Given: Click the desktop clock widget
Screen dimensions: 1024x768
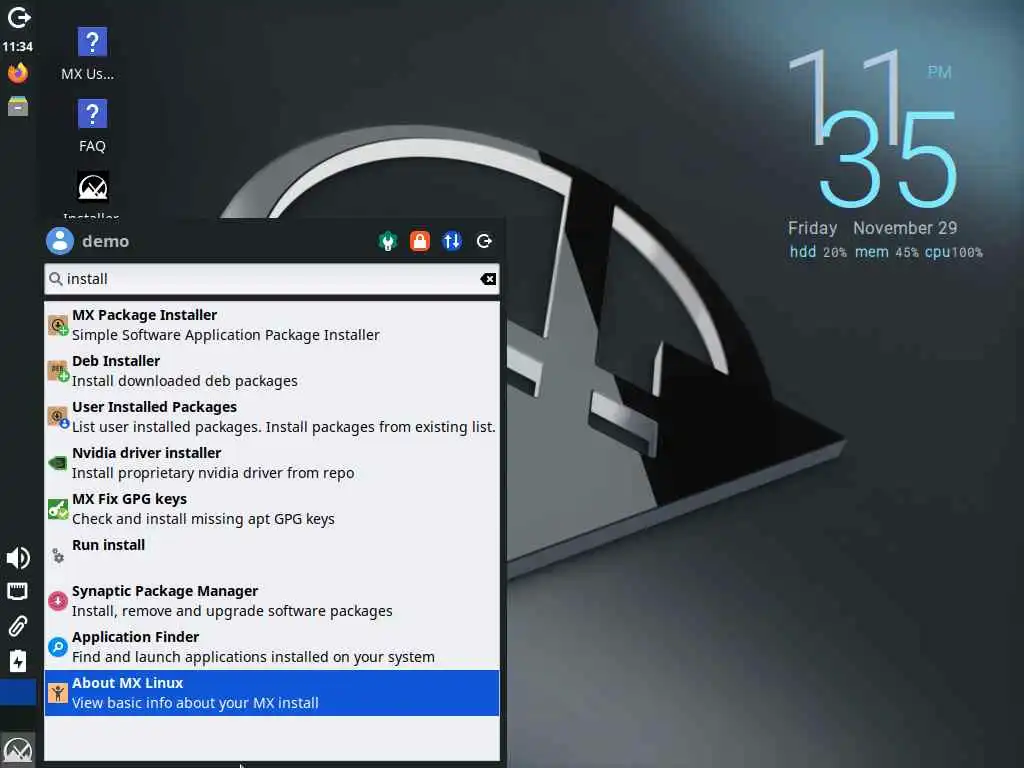Looking at the screenshot, I should click(x=874, y=128).
